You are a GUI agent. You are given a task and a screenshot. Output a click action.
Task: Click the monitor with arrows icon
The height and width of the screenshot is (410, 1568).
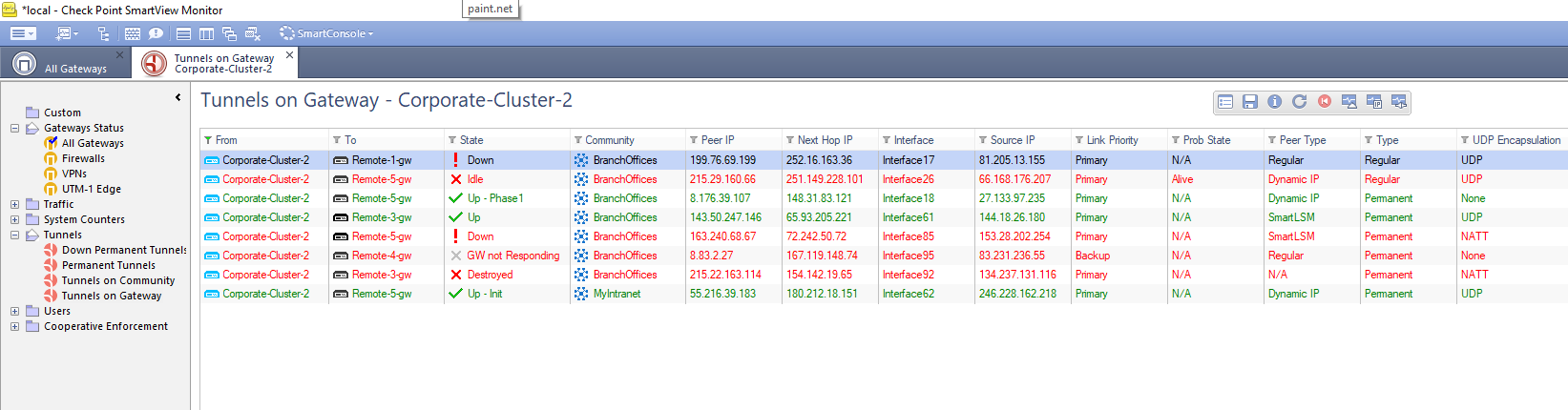coord(1399,102)
